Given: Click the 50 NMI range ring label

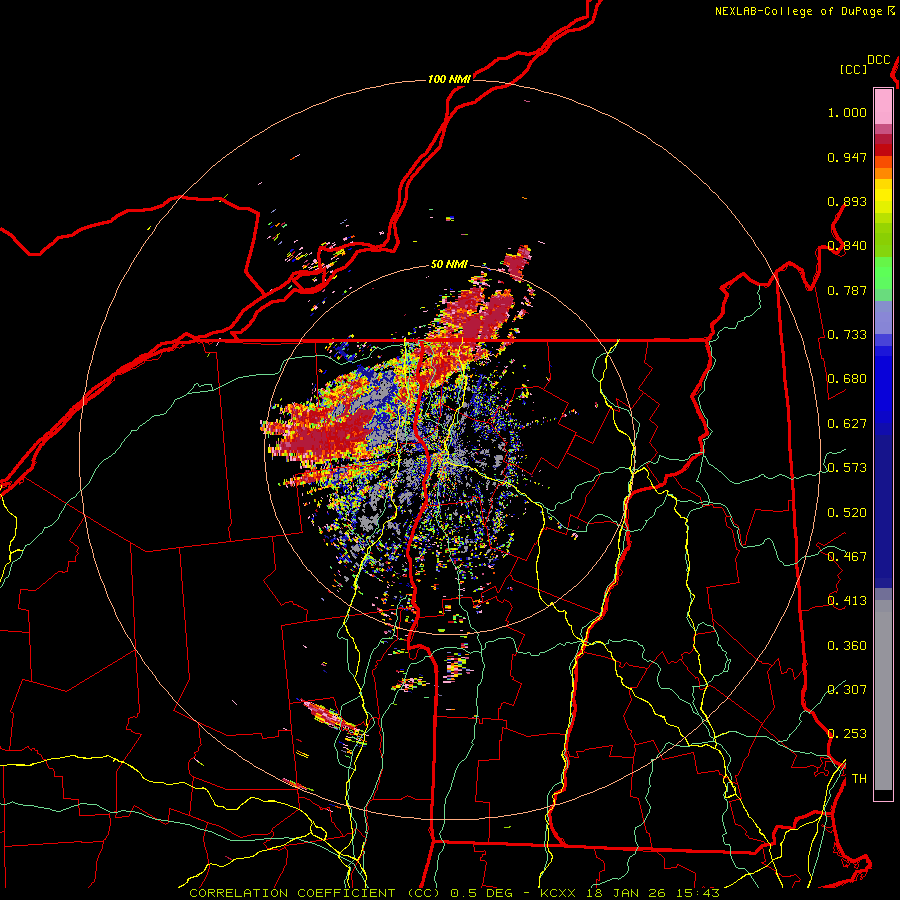Looking at the screenshot, I should pos(449,265).
